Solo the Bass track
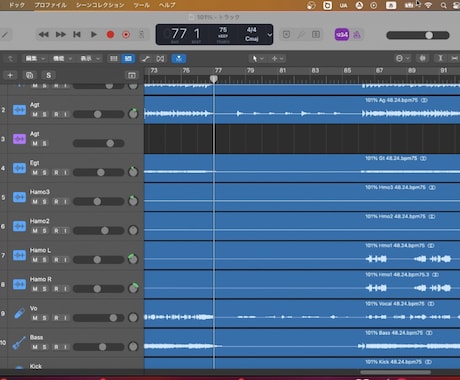 pos(44,347)
